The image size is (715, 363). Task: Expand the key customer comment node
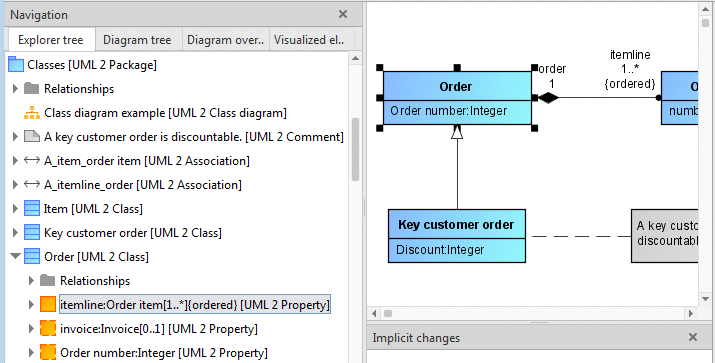tap(15, 136)
